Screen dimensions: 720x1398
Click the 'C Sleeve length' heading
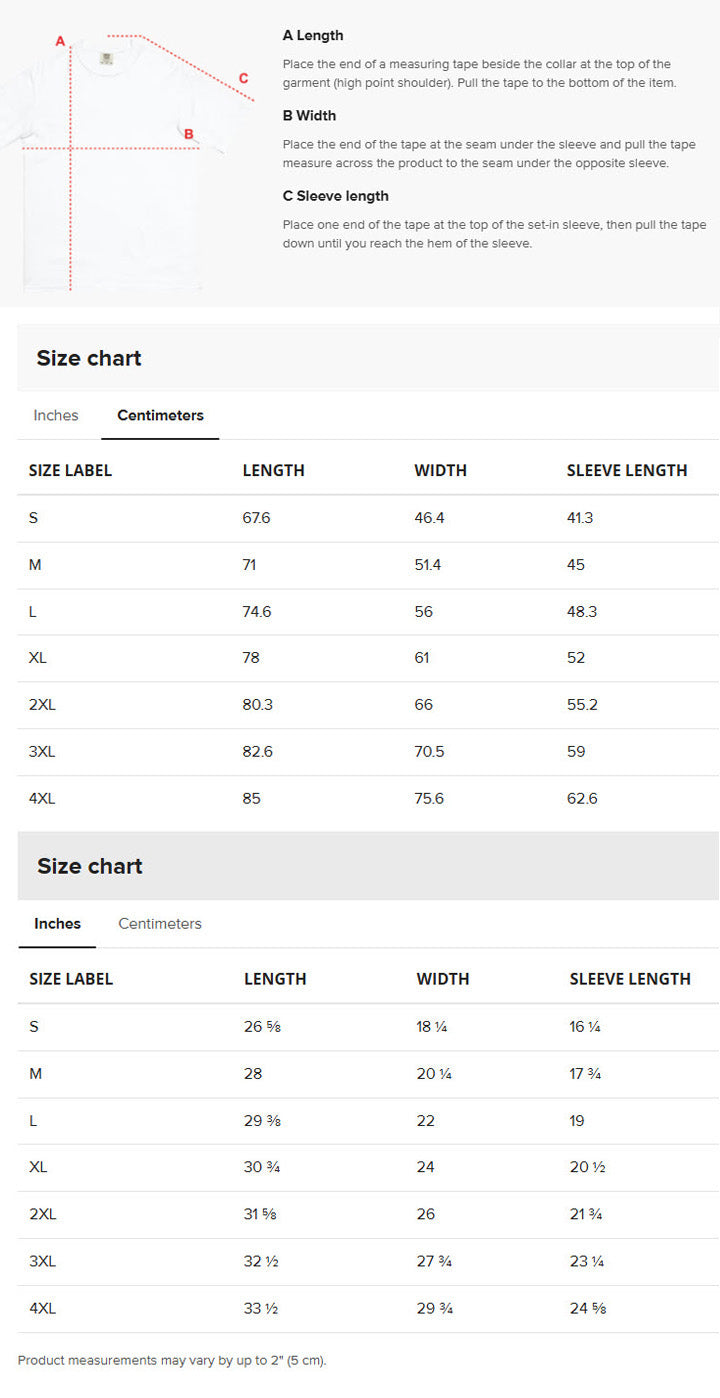336,196
